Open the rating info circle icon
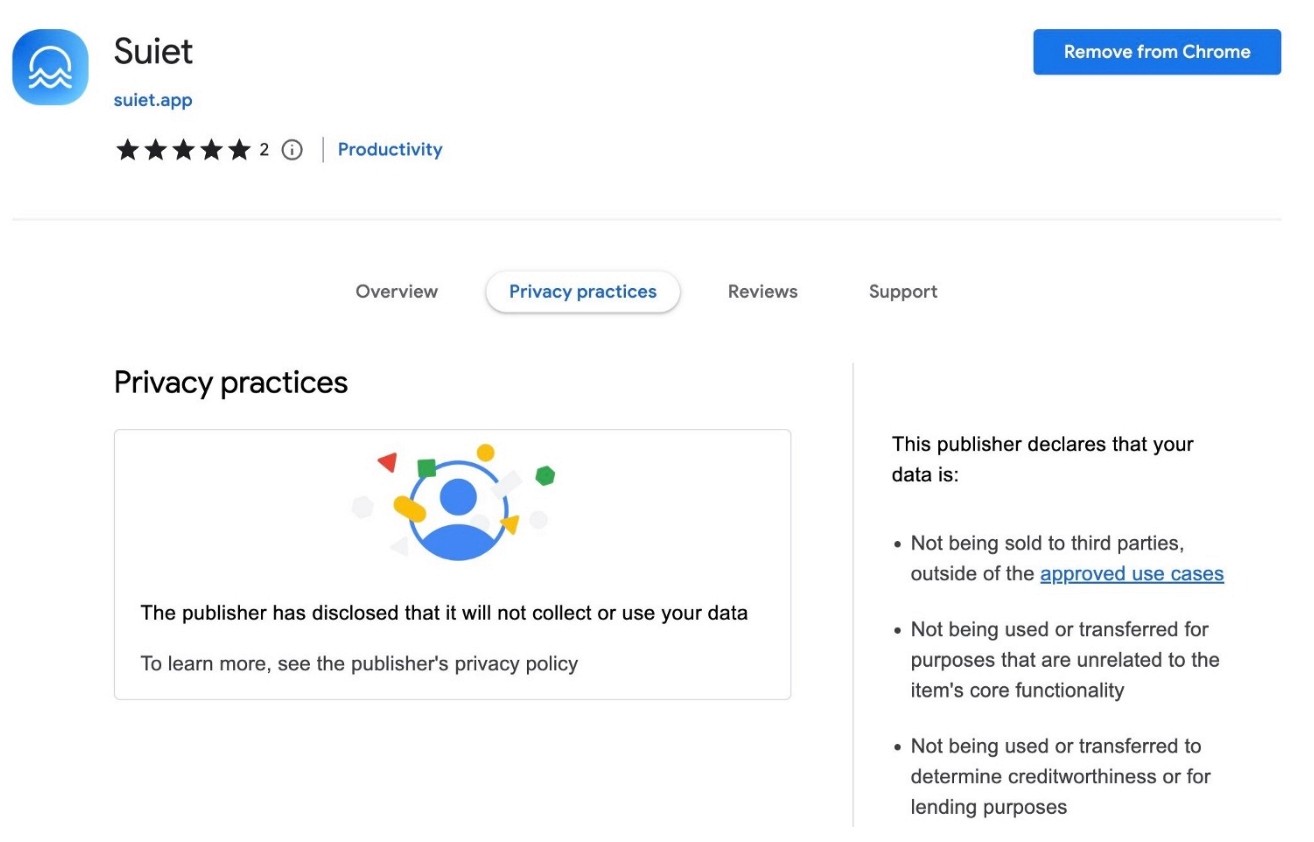1314x842 pixels. 292,150
